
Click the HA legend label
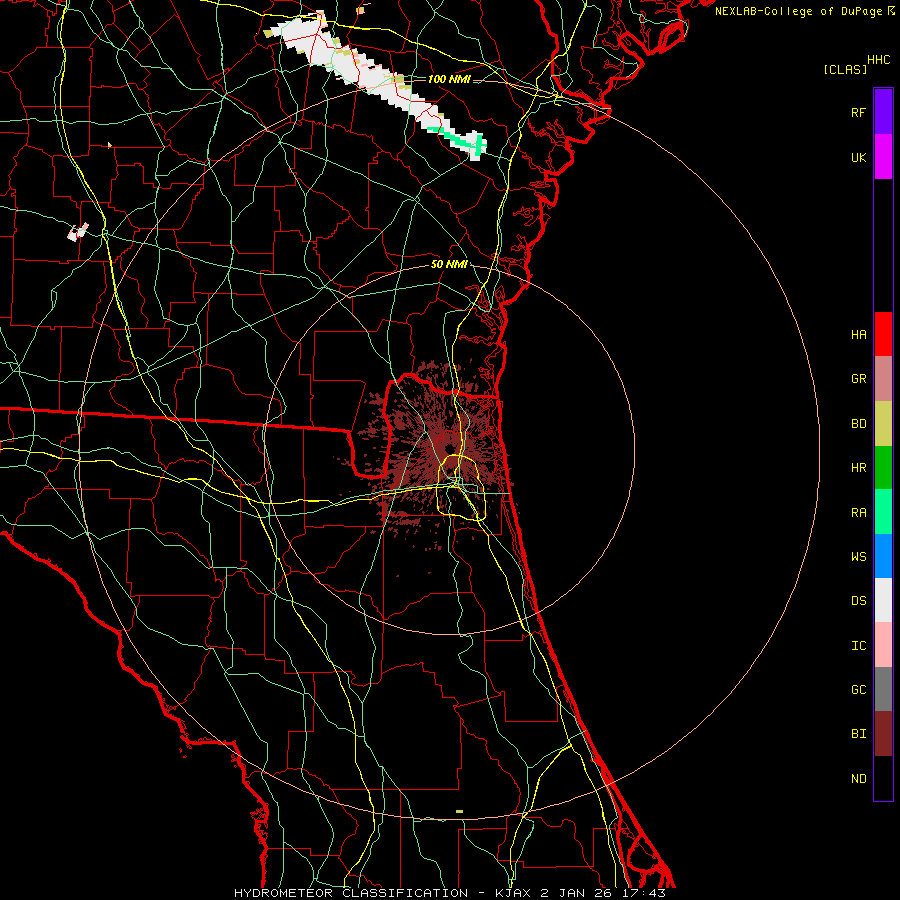click(x=859, y=334)
